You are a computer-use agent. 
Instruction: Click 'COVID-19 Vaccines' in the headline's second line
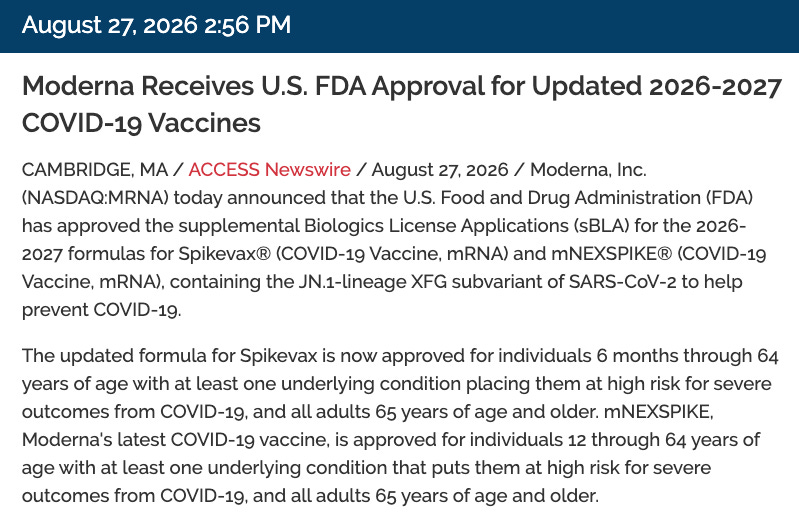pyautogui.click(x=141, y=123)
